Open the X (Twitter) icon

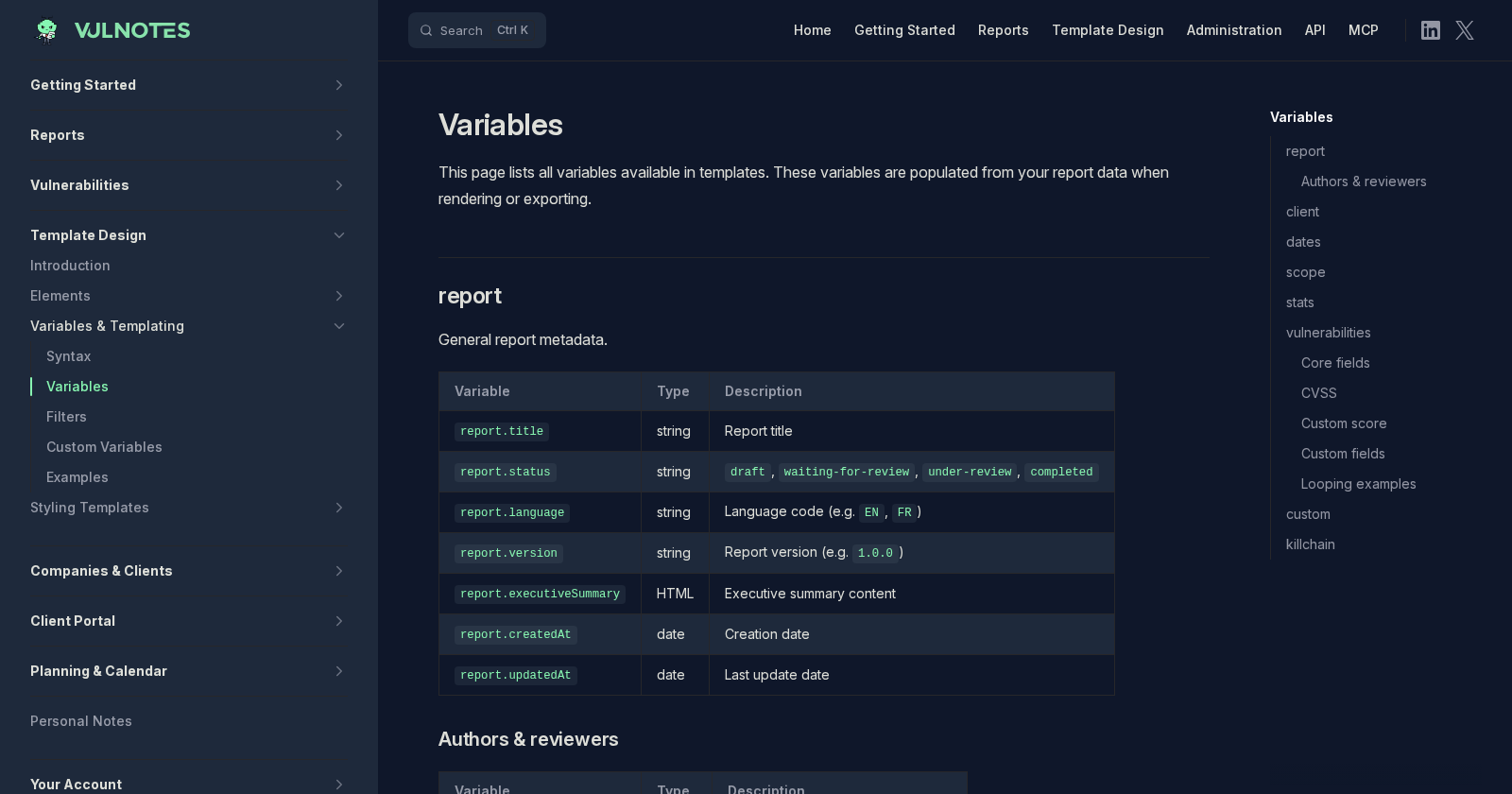[x=1465, y=30]
